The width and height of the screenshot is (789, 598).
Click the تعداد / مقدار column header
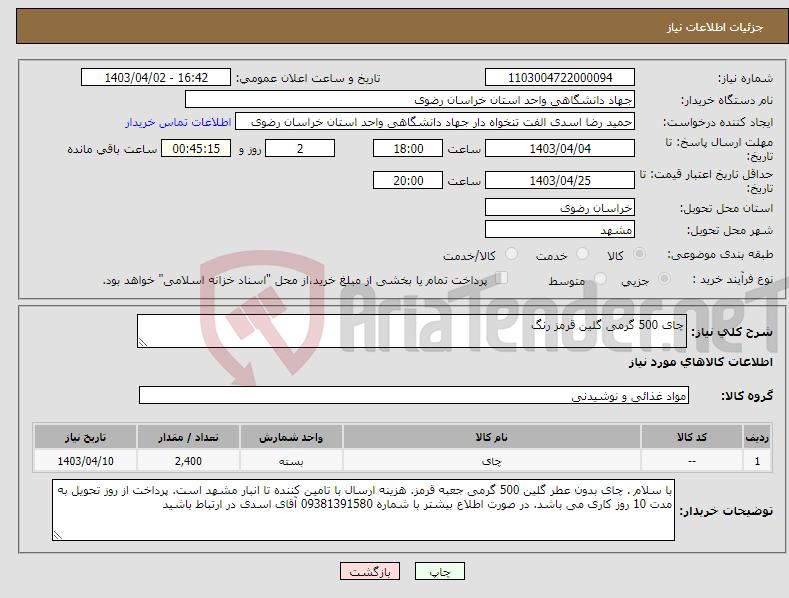point(188,437)
